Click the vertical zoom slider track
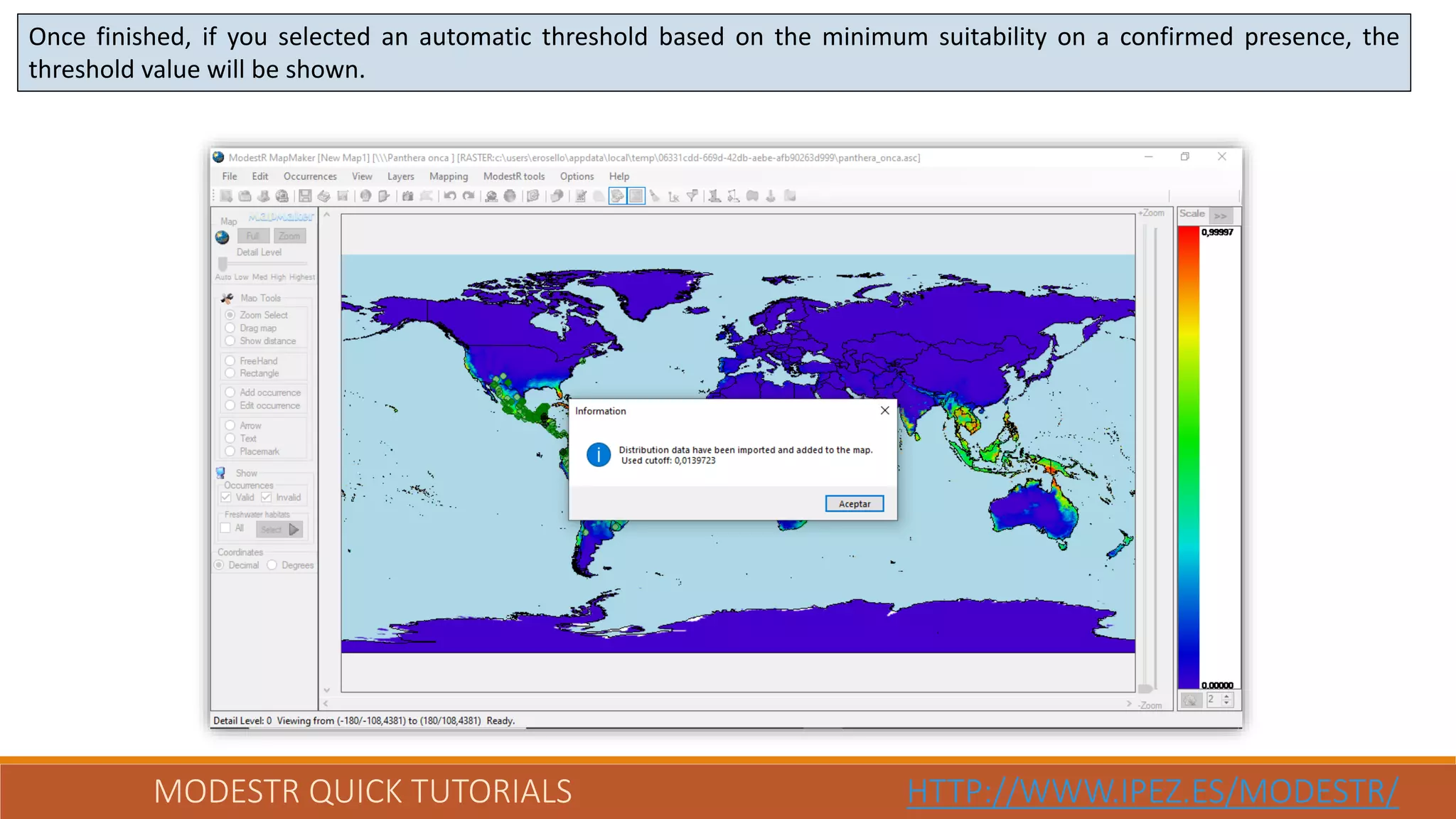Image resolution: width=1456 pixels, height=819 pixels. (1145, 455)
